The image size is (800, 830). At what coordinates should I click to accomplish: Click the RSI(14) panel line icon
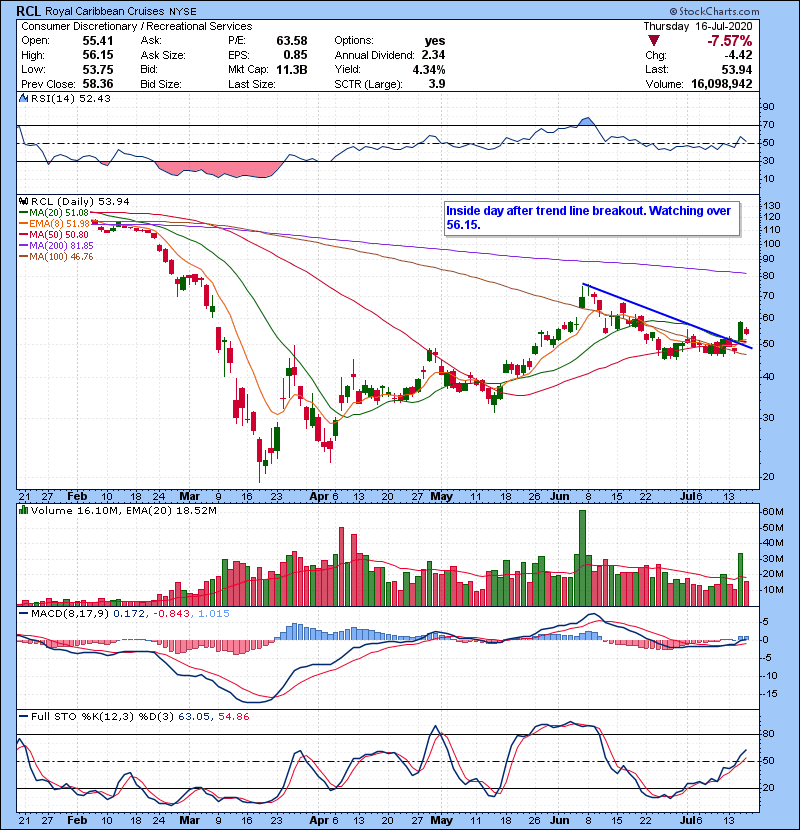pyautogui.click(x=24, y=98)
